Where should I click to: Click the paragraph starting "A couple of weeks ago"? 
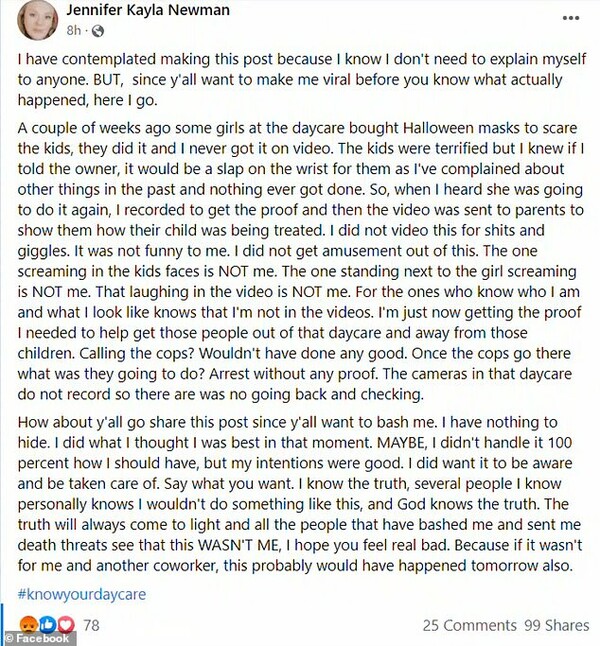pyautogui.click(x=301, y=261)
